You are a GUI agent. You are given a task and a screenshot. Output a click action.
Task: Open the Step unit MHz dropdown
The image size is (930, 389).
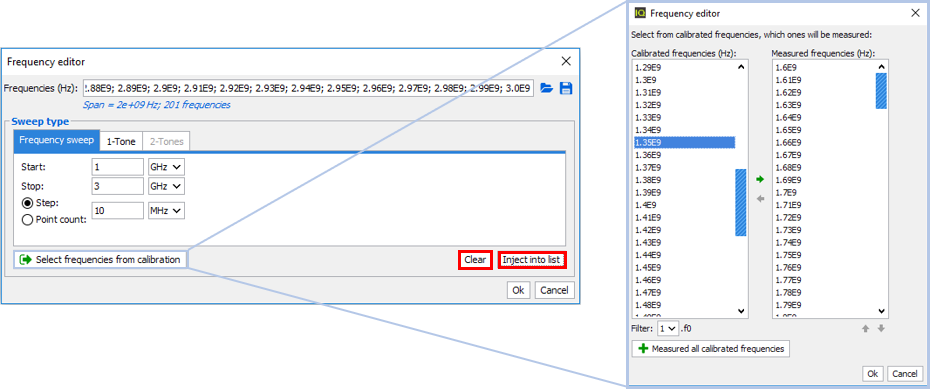pos(166,211)
